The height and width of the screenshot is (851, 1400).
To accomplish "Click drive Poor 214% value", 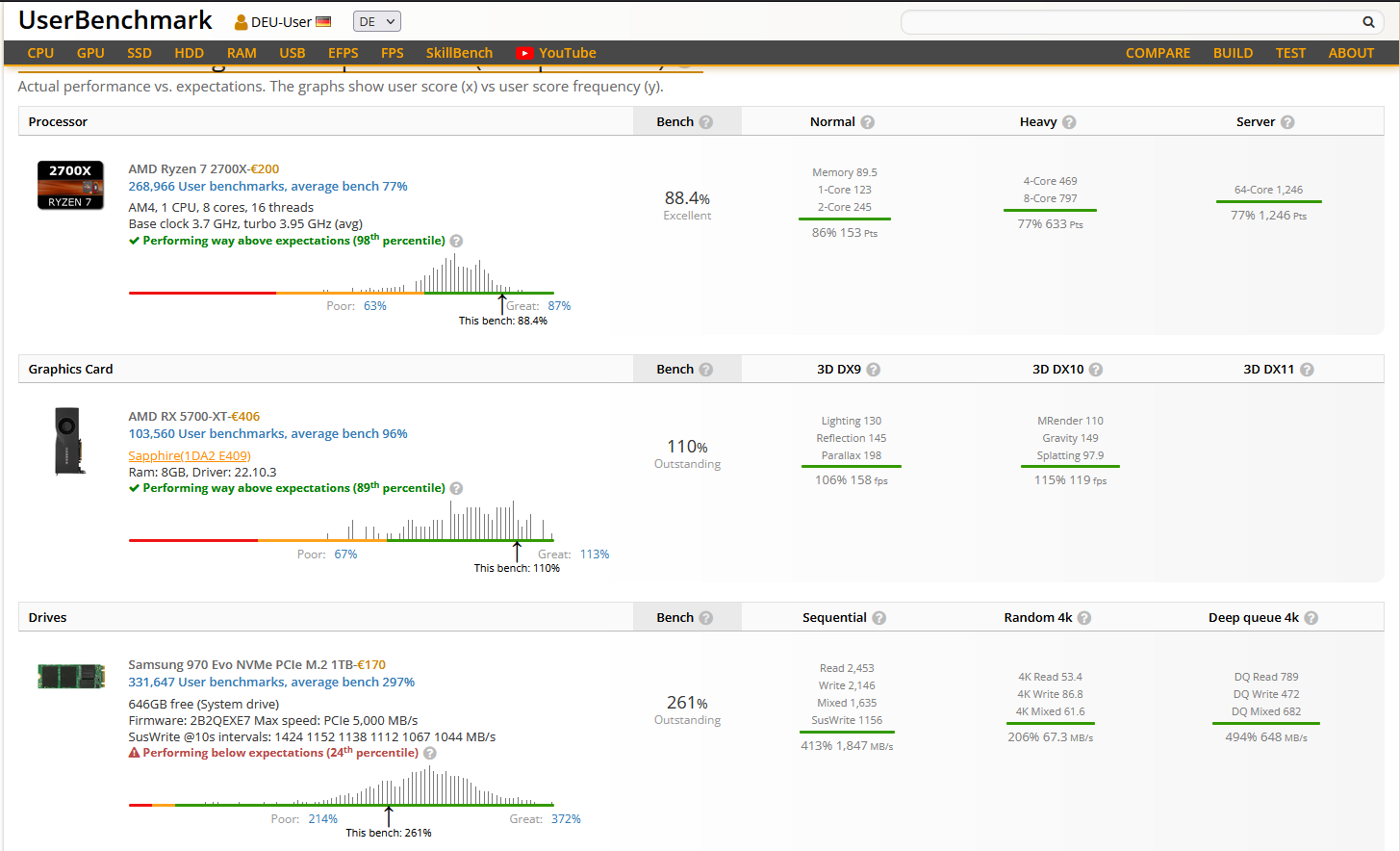I will click(322, 819).
